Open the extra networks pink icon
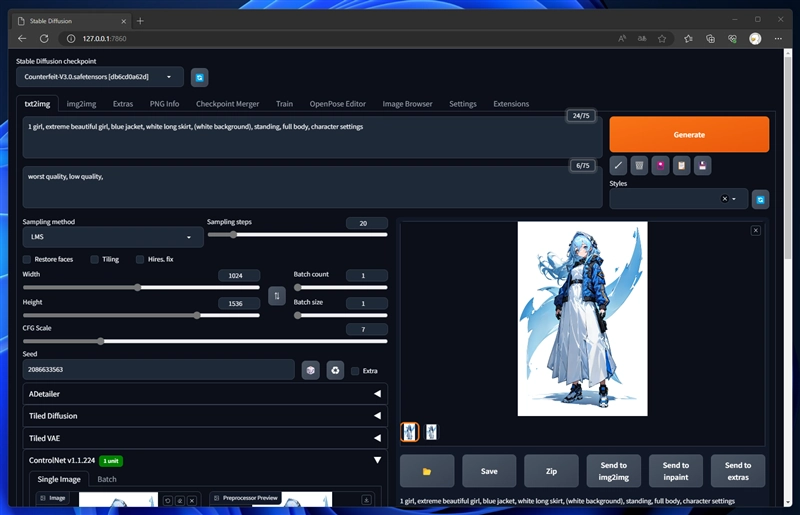800x515 pixels. [x=660, y=165]
